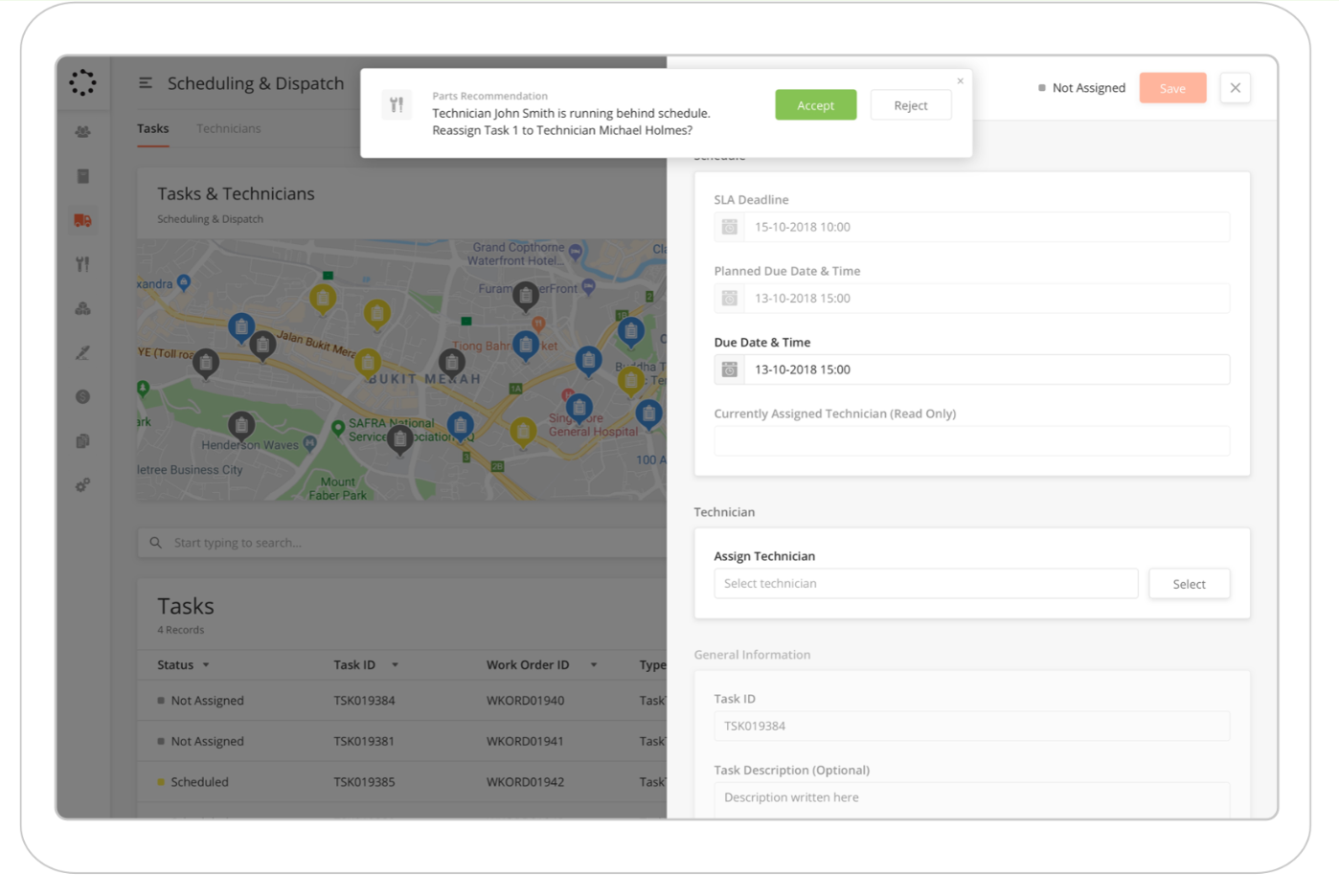Focus the Select technician input
The width and height of the screenshot is (1339, 896).
point(926,584)
